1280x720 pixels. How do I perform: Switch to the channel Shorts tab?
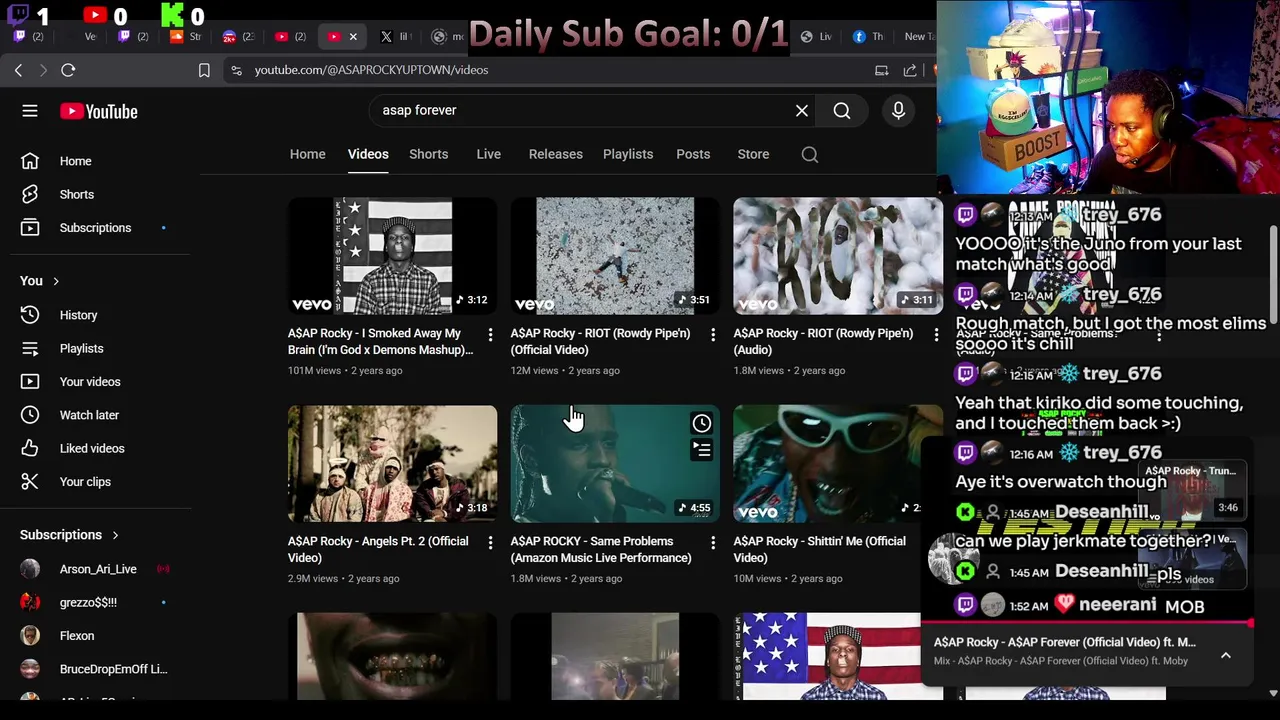coord(428,154)
